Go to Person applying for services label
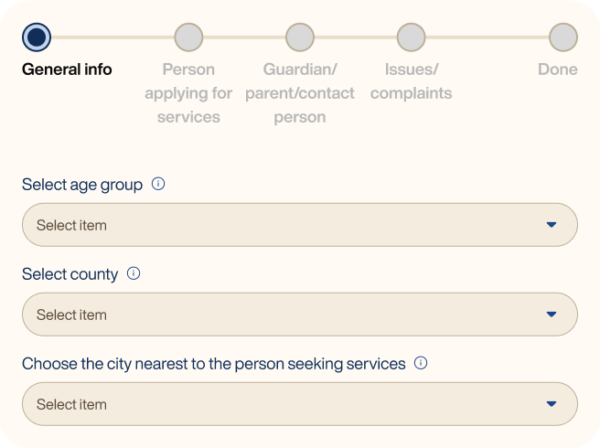The image size is (600, 448). pyautogui.click(x=189, y=93)
